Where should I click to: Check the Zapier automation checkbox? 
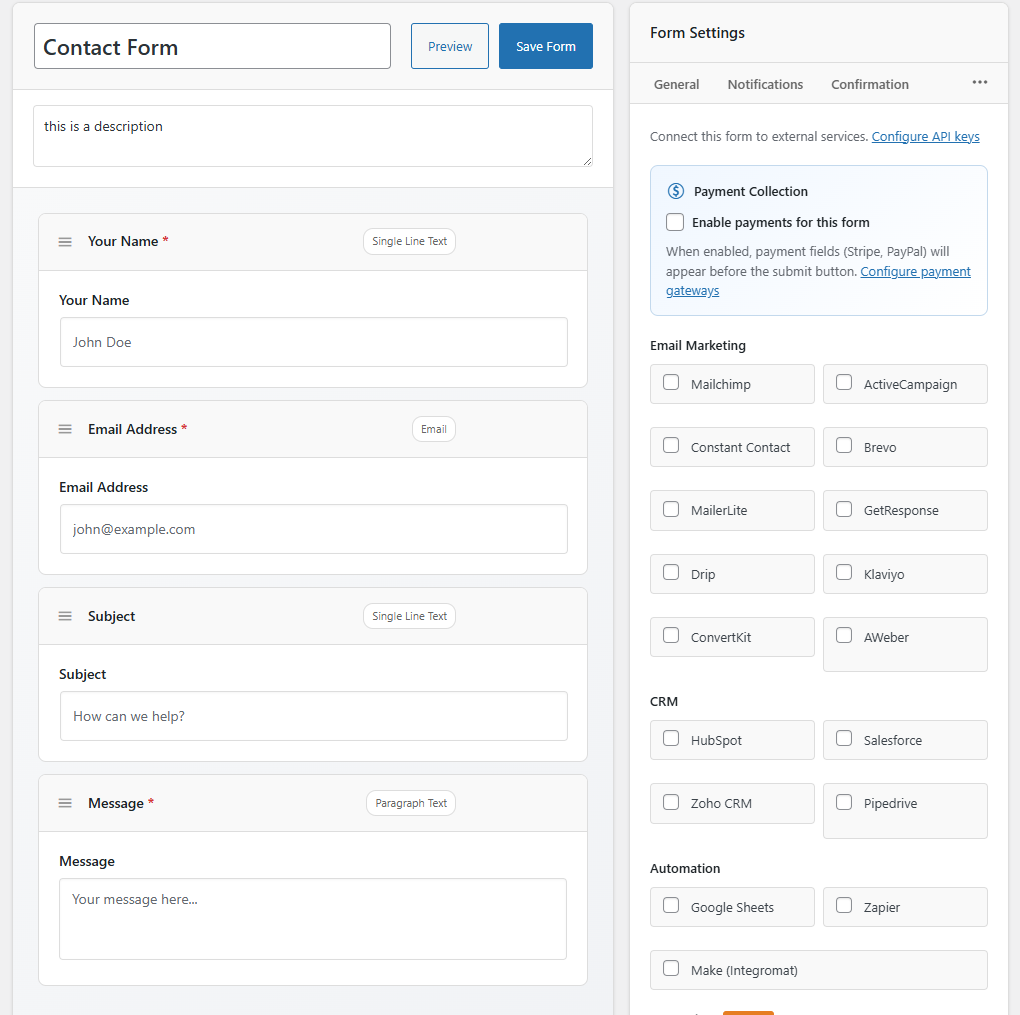(x=843, y=906)
